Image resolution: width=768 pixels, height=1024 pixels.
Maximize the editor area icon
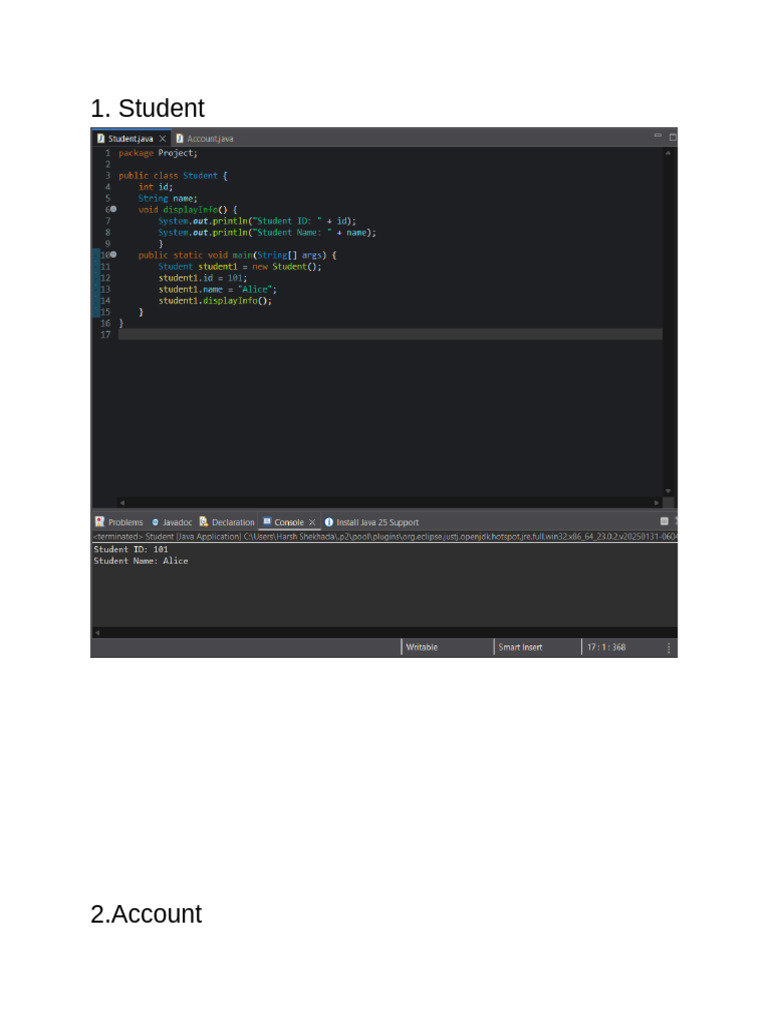click(x=672, y=136)
